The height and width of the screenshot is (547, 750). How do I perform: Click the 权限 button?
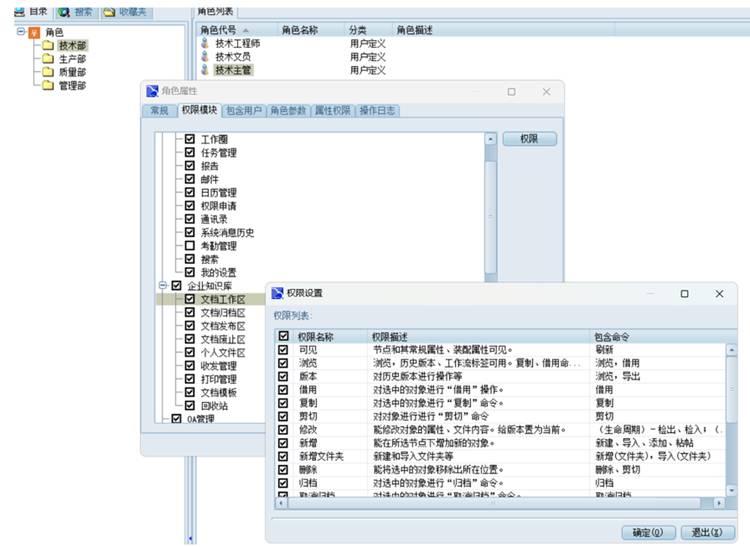529,140
